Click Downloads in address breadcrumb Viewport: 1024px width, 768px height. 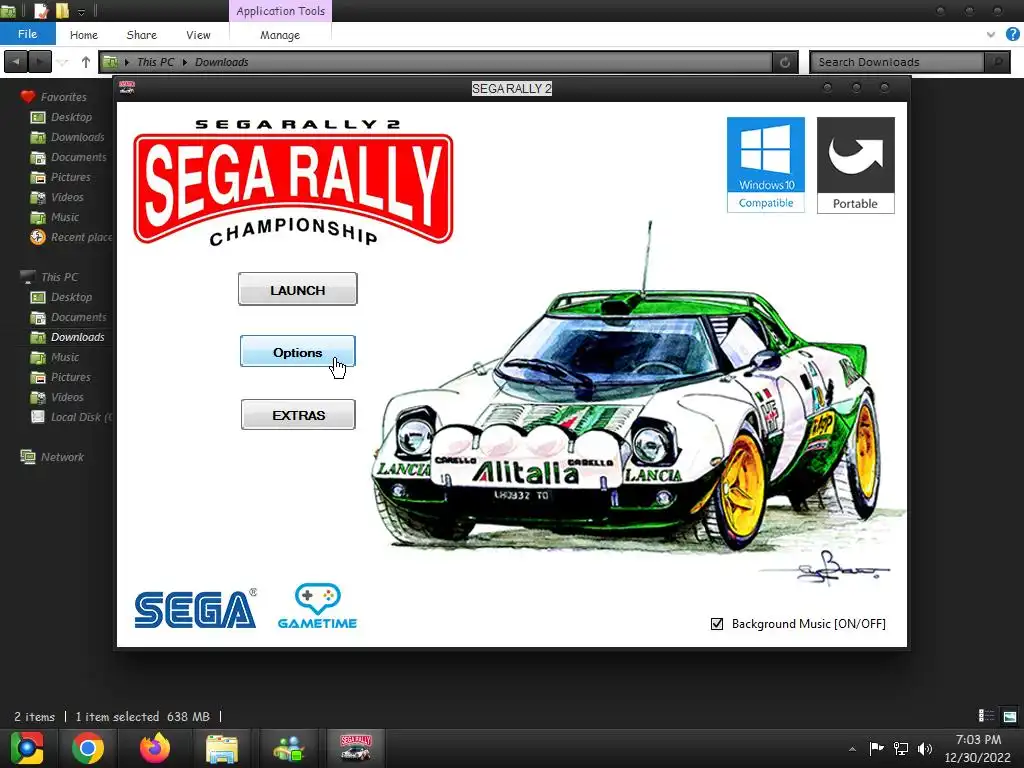click(221, 62)
